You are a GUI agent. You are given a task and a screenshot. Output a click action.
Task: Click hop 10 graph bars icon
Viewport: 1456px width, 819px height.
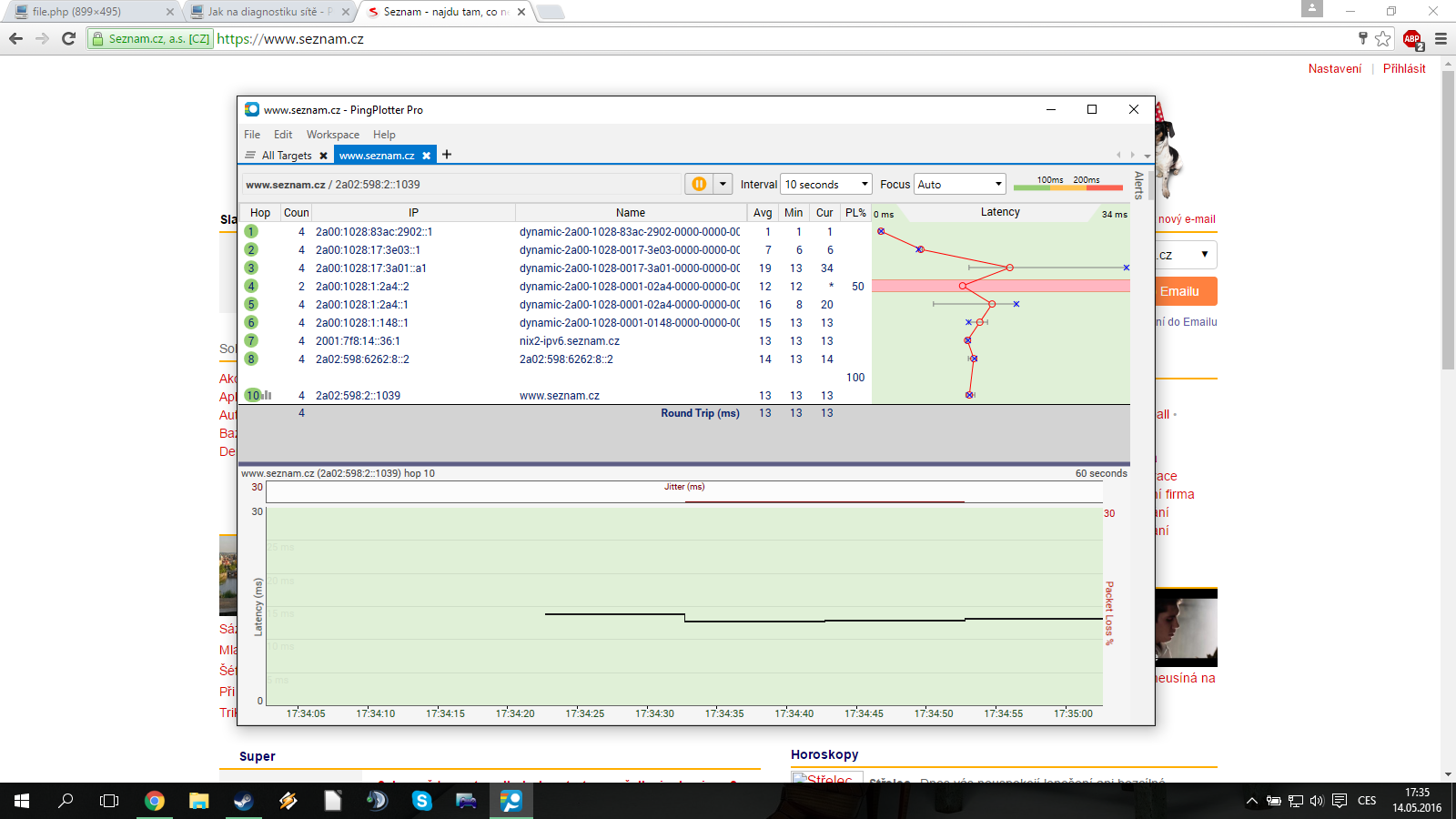point(267,395)
